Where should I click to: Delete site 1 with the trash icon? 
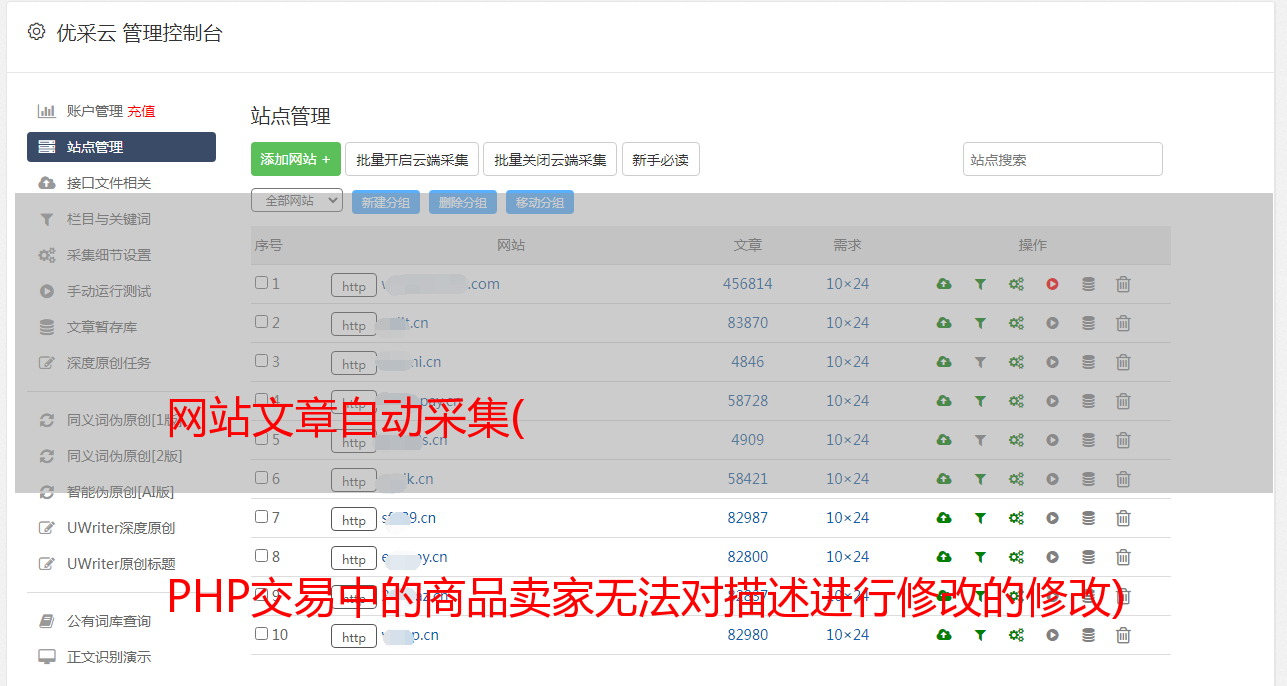[x=1123, y=284]
